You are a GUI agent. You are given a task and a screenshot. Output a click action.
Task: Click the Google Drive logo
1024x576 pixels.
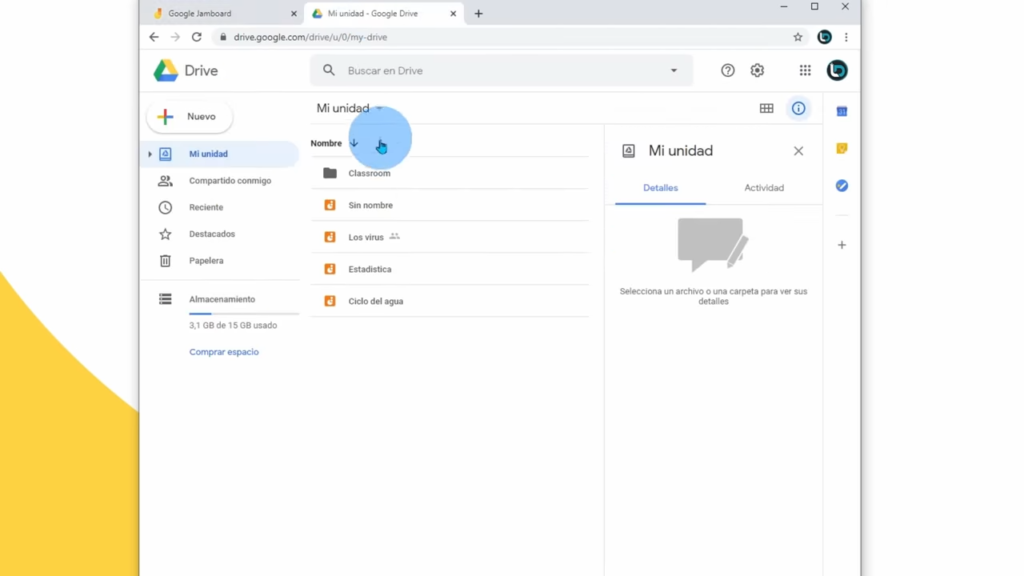pos(166,71)
